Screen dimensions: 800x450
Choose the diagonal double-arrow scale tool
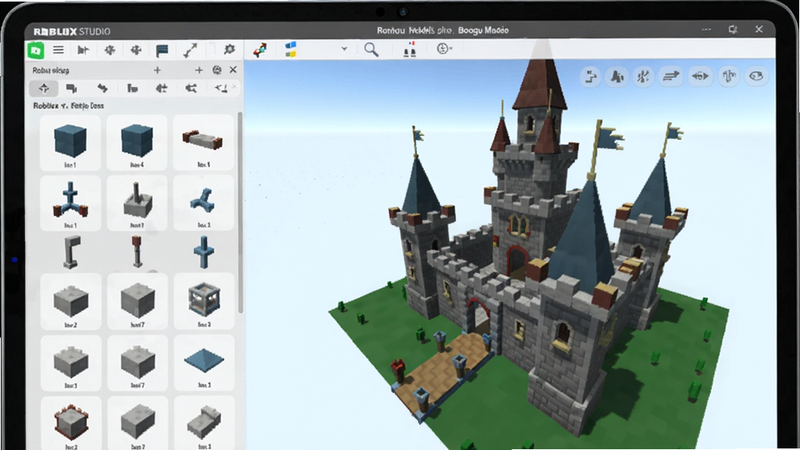pos(190,50)
